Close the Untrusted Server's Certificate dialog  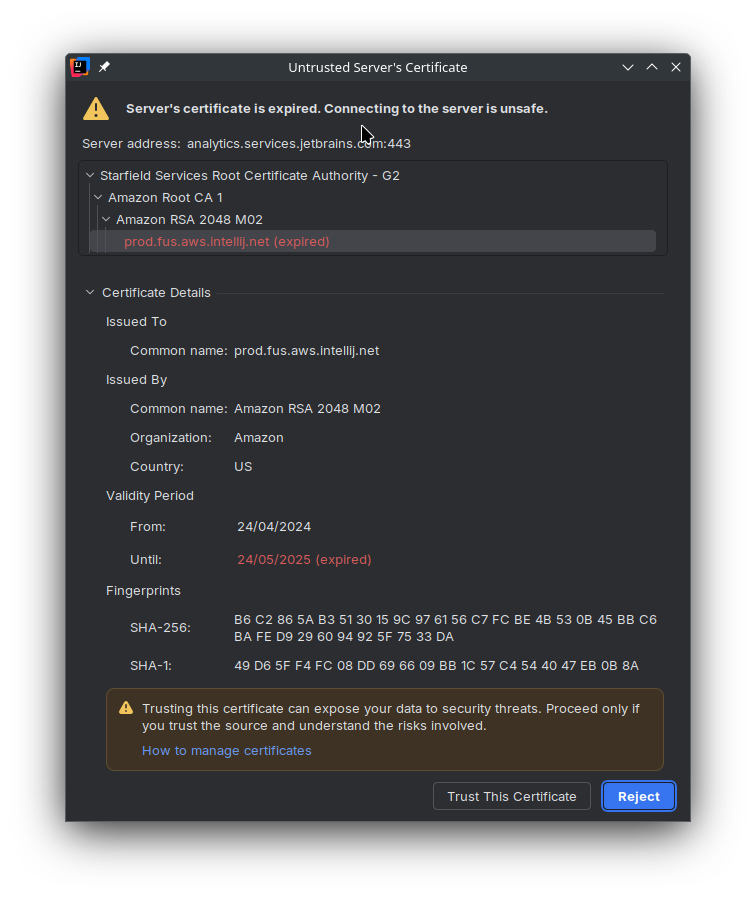tap(676, 67)
